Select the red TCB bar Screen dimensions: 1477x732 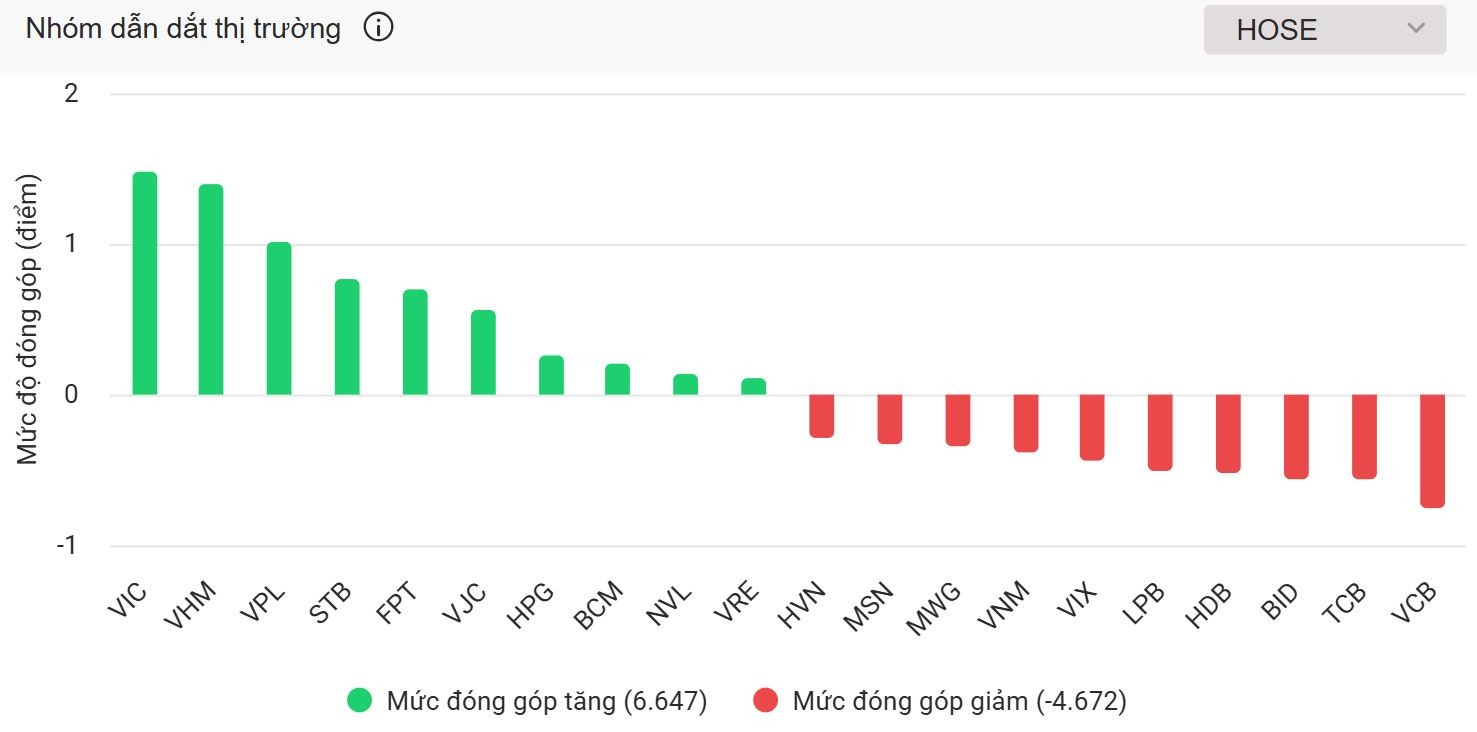coord(1364,437)
